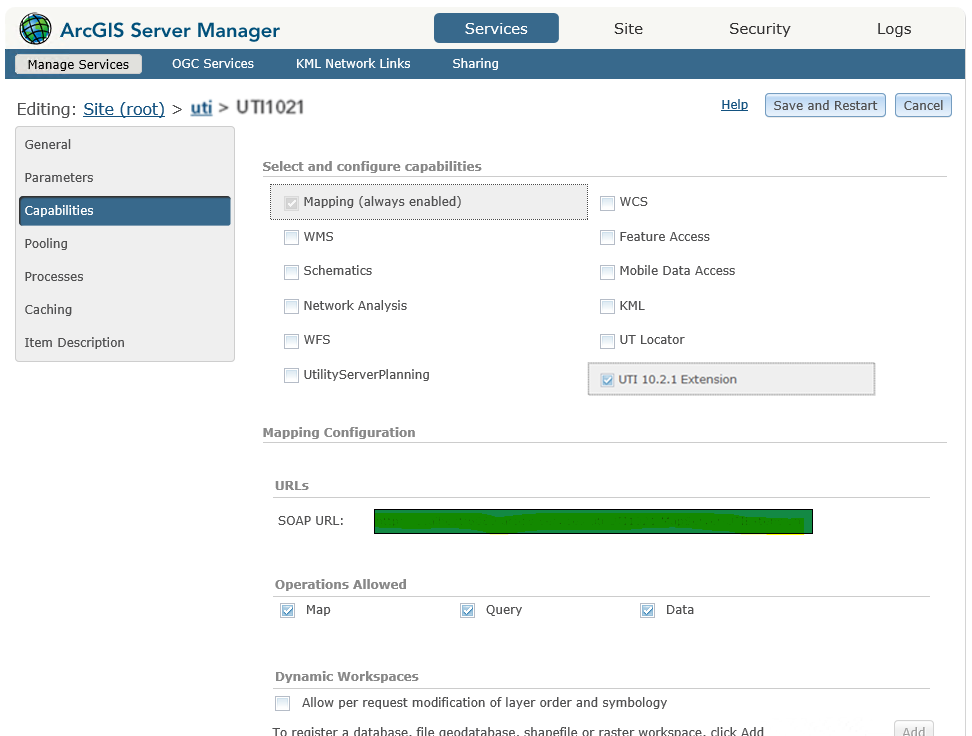Click the 'URLs' section heading
This screenshot has height=736, width=972.
click(292, 485)
